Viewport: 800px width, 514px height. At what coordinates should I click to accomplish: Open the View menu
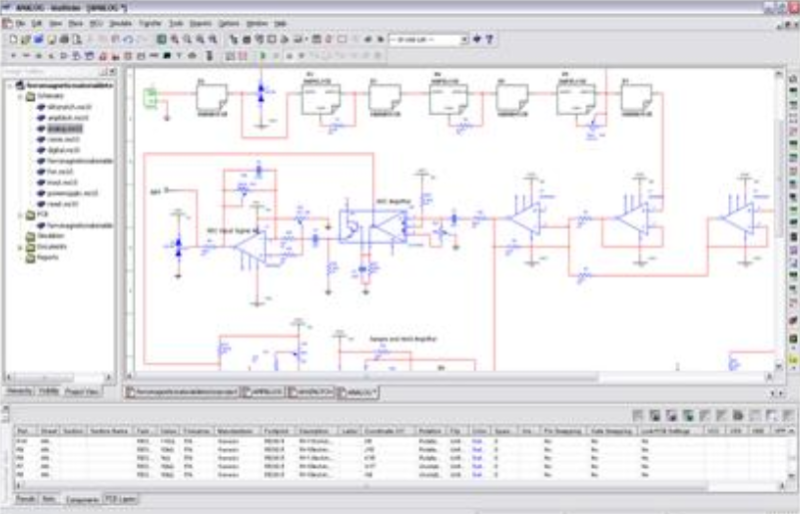55,23
